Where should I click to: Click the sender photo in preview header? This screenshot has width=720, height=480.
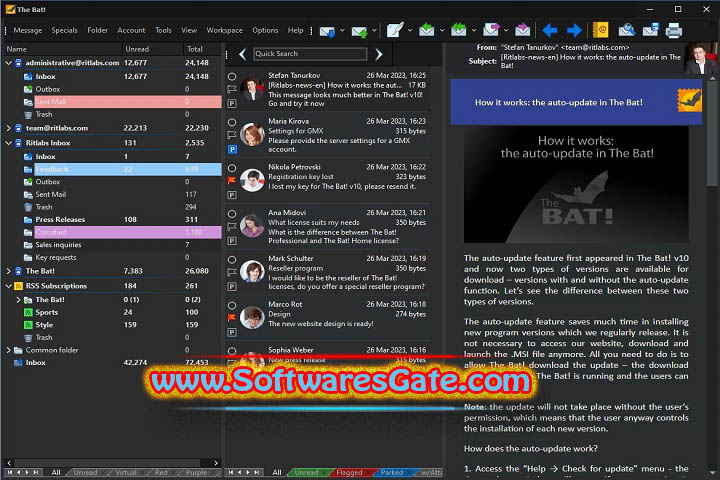point(701,58)
